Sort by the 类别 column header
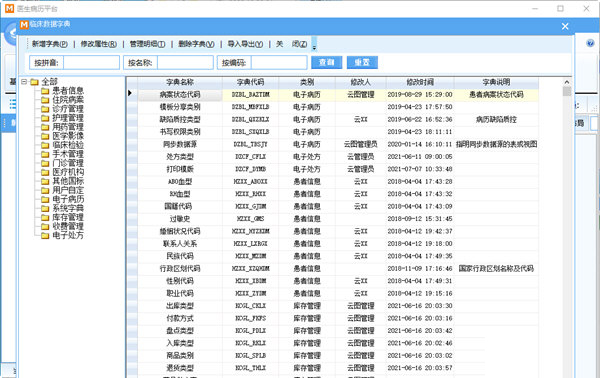Viewport: 600px width, 378px height. point(307,82)
